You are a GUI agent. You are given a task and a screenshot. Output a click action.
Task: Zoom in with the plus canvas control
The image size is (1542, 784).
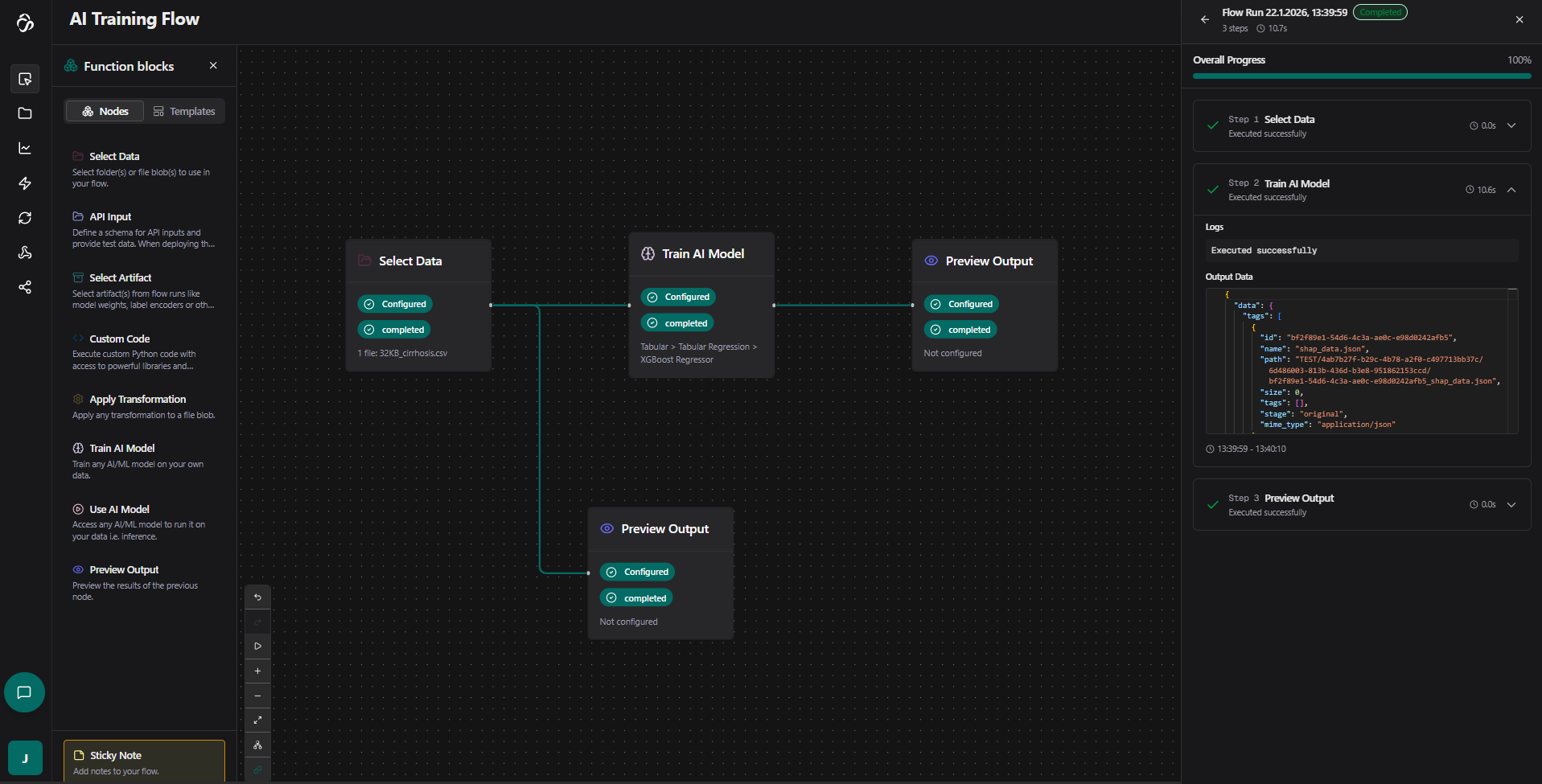[257, 671]
